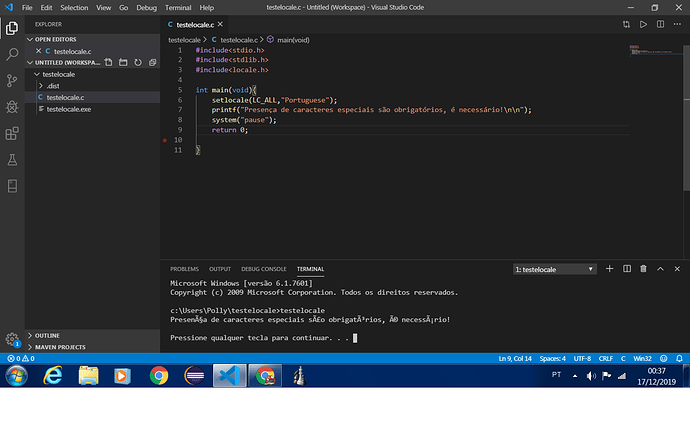
Task: Click New Folder icon in workspace header
Action: 123,63
